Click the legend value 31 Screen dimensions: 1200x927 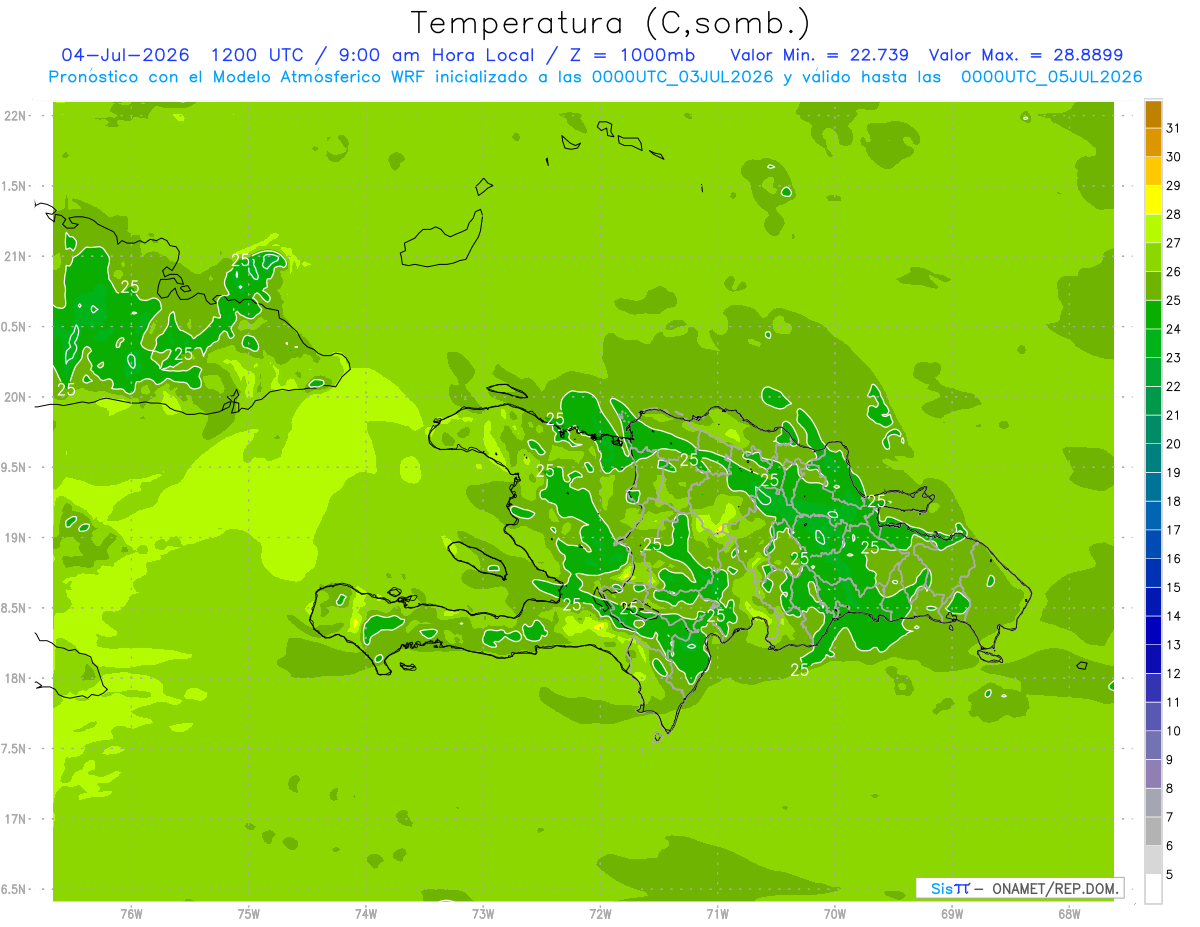tap(1174, 128)
